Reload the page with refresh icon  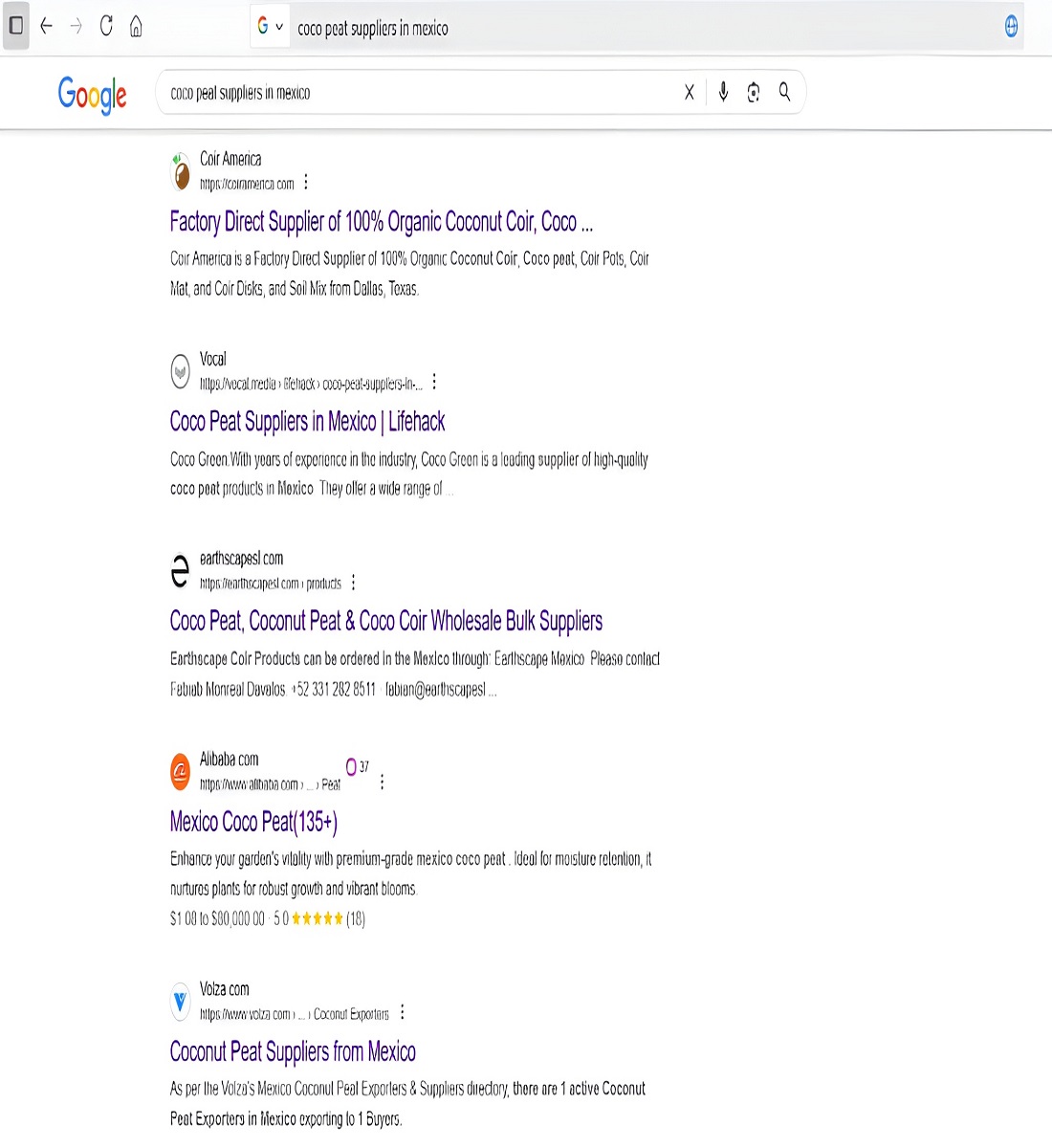106,27
